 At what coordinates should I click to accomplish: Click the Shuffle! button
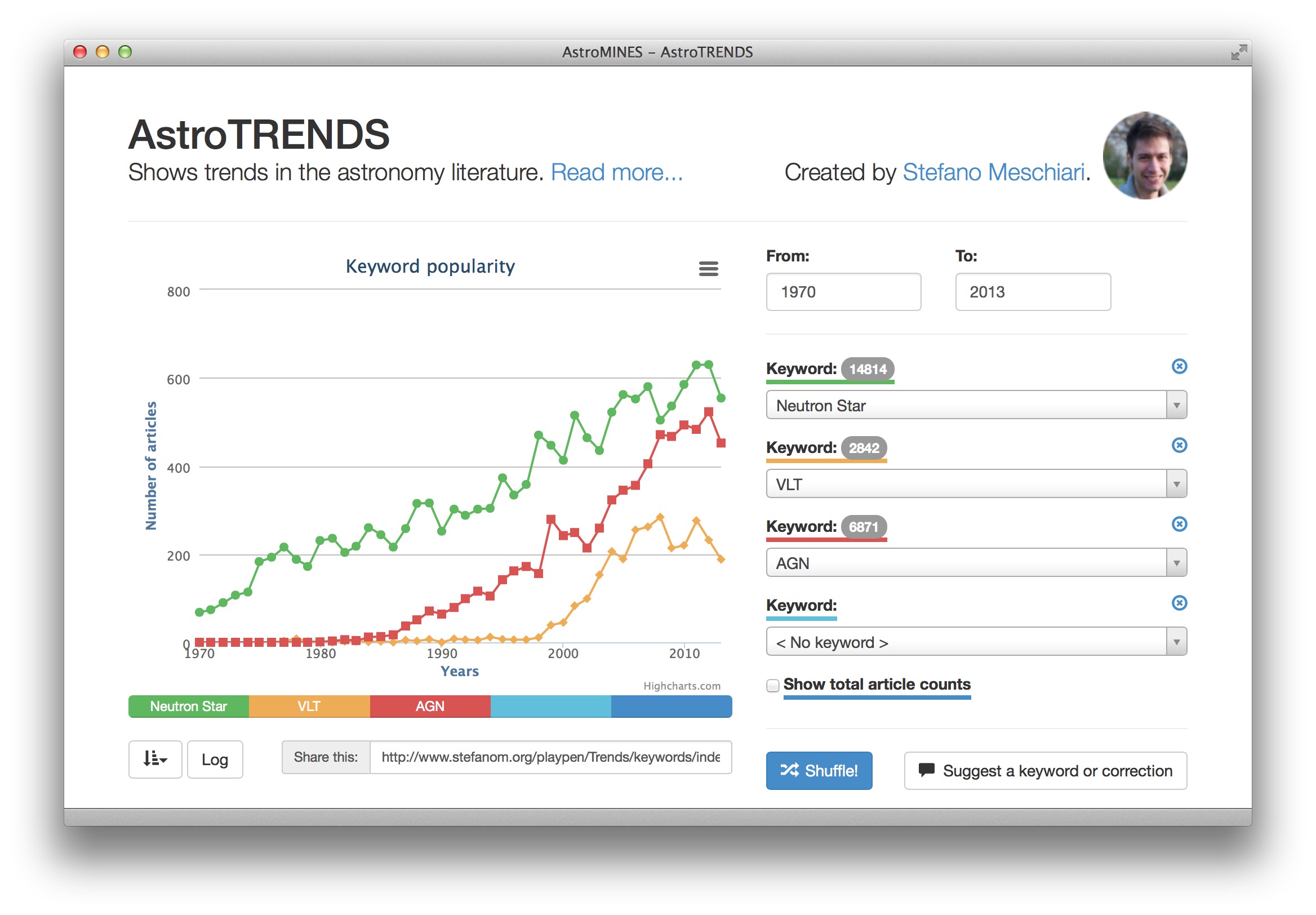[x=819, y=771]
